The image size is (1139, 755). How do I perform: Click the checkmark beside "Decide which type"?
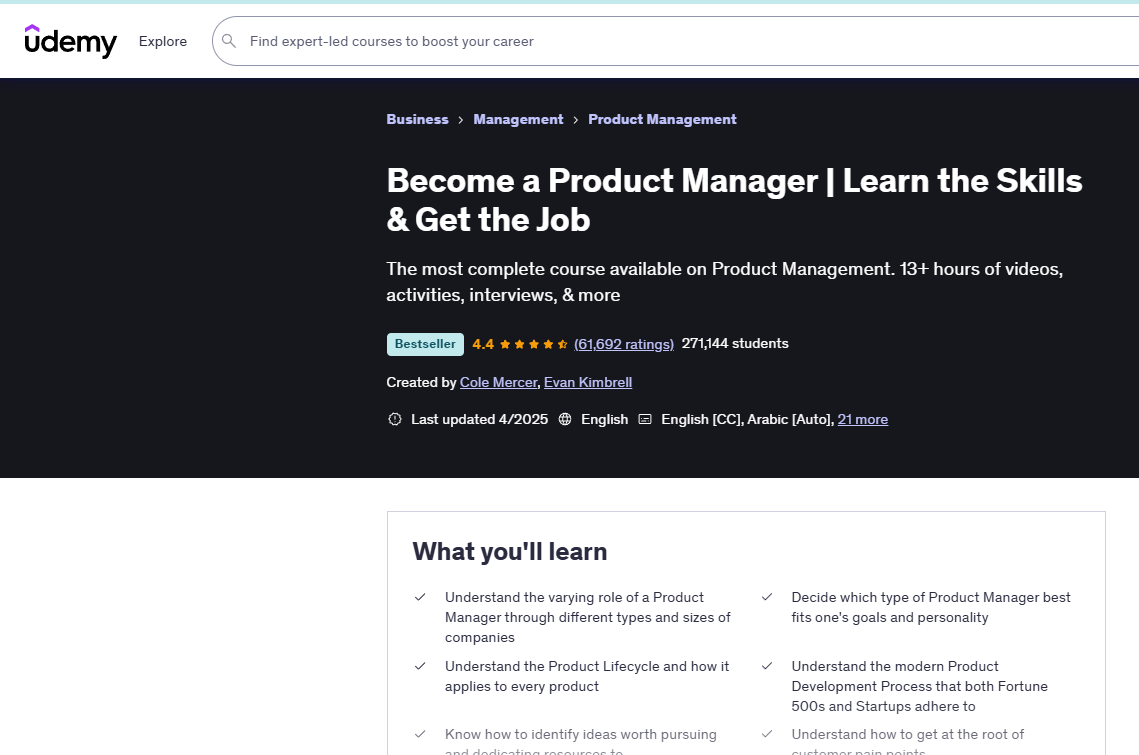pyautogui.click(x=766, y=597)
